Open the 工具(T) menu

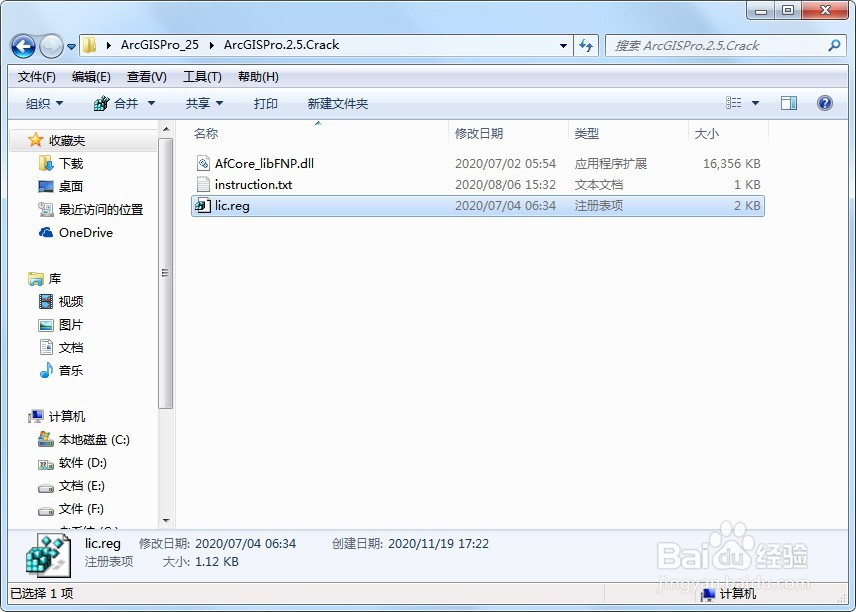pos(202,77)
